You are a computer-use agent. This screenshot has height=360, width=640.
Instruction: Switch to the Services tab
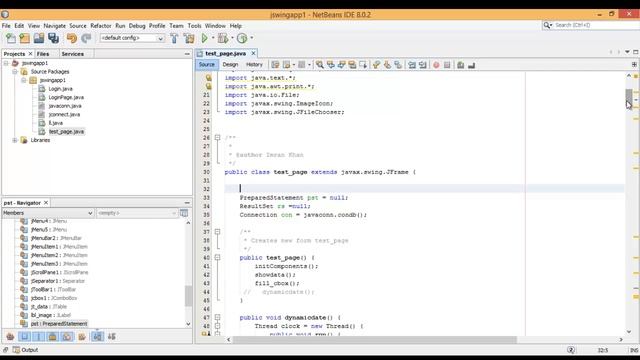point(73,54)
